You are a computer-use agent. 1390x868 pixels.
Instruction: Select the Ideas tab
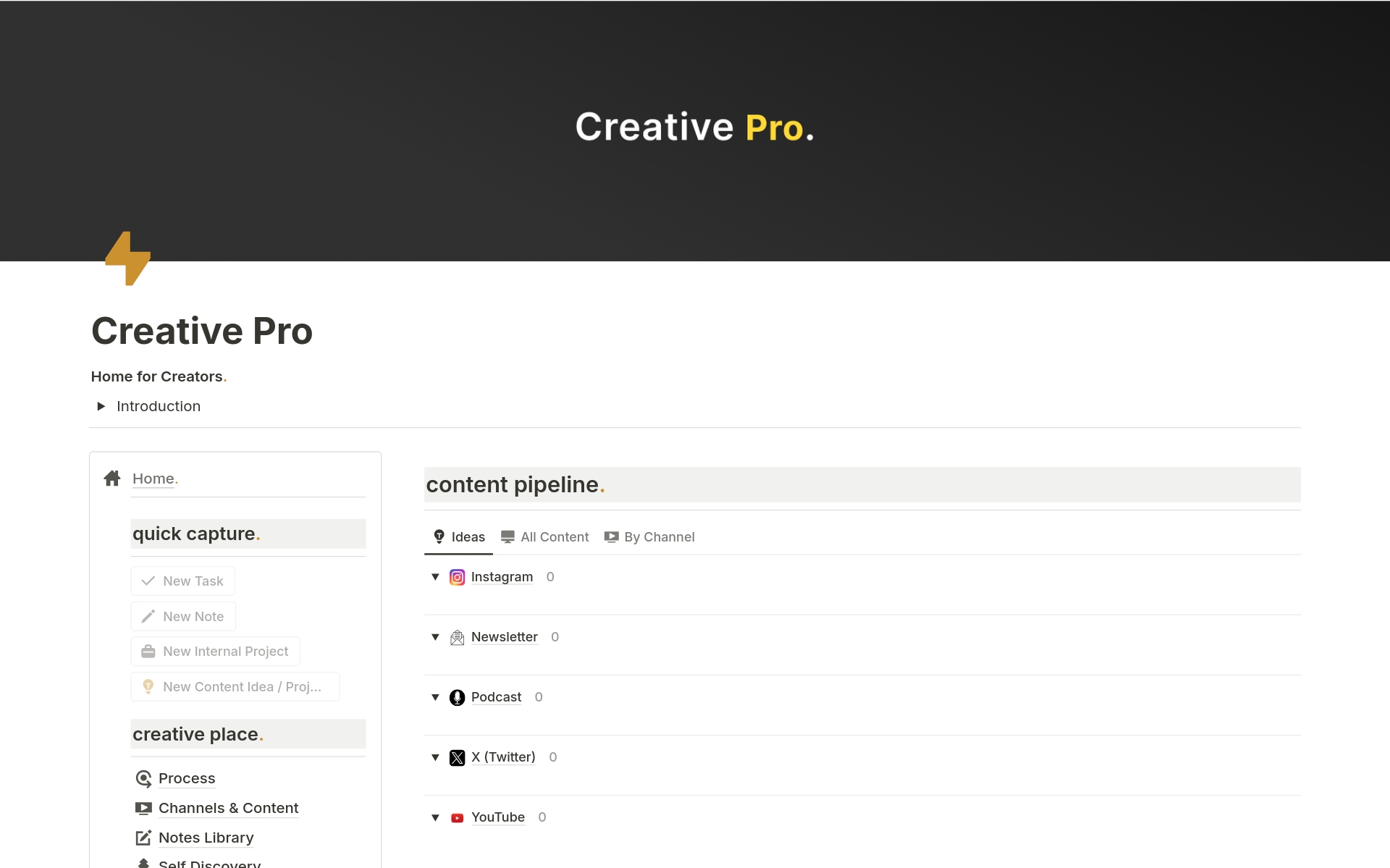(x=458, y=537)
